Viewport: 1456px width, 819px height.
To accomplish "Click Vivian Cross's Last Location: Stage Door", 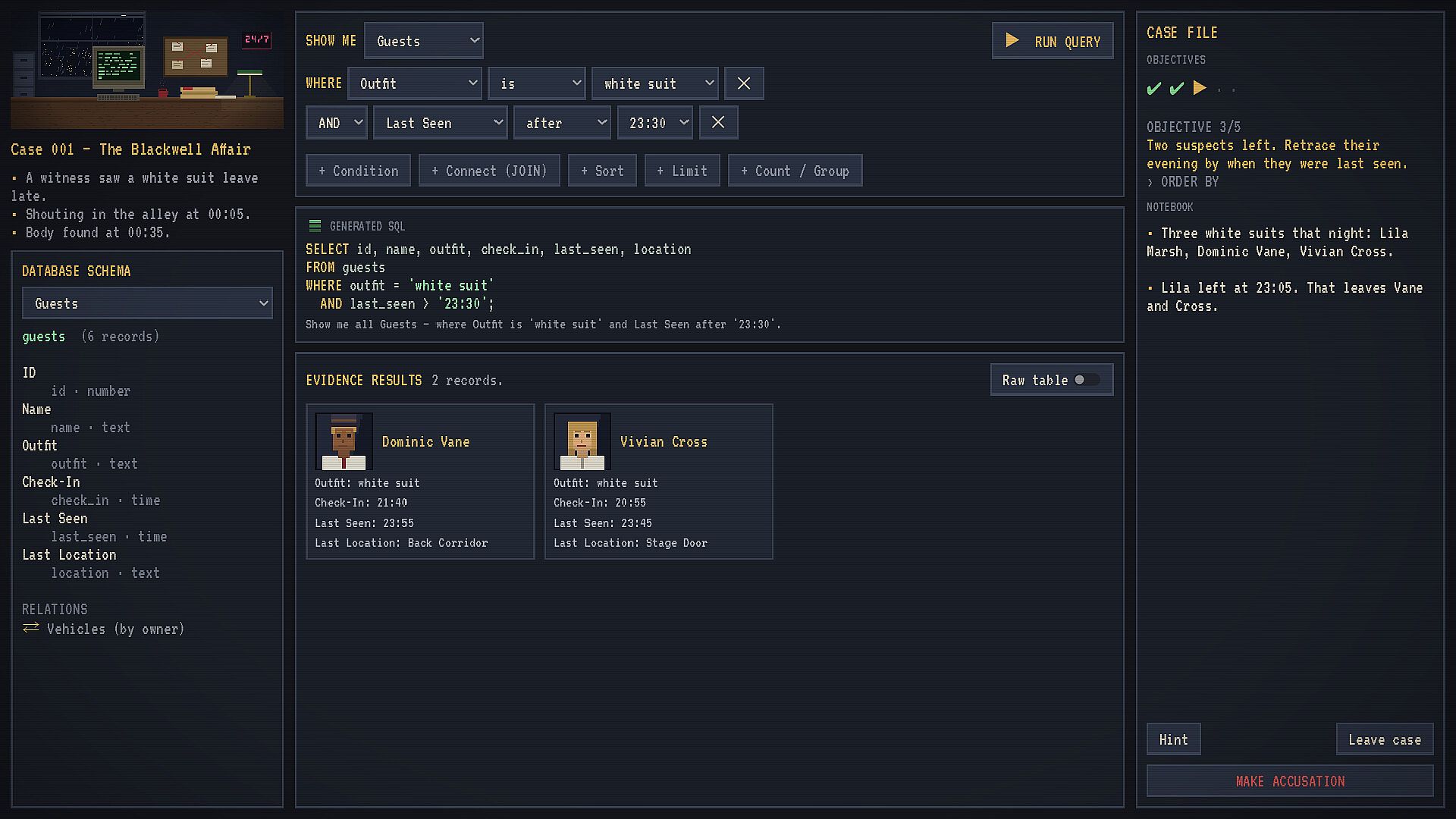I will pyautogui.click(x=630, y=543).
